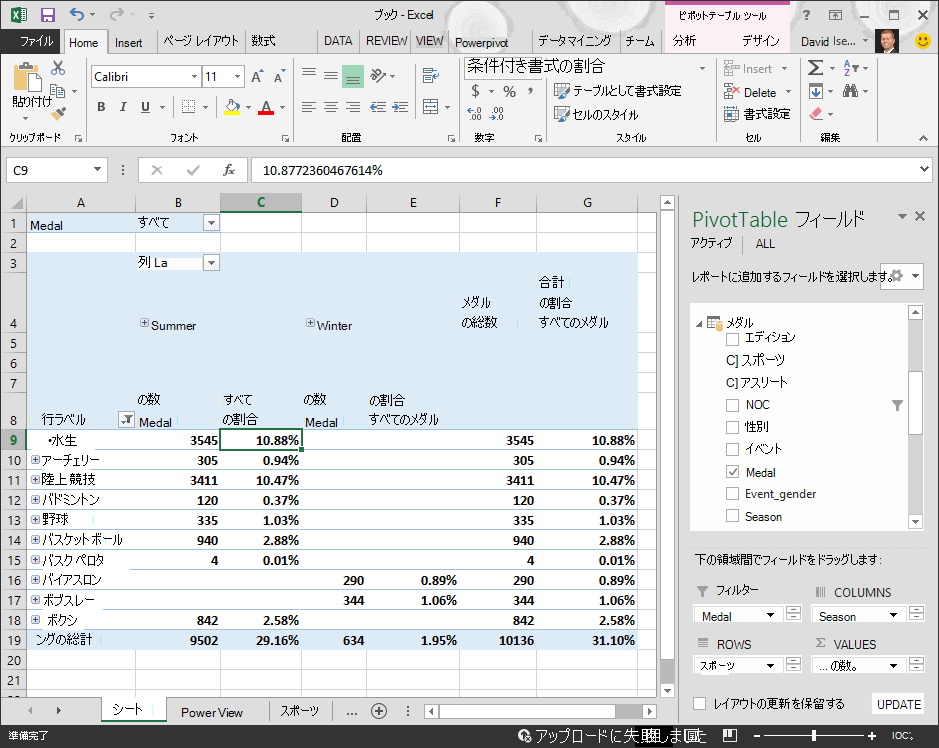Screen dimensions: 939x748
Task: Click the filter funnel icon beside NOC
Action: (897, 405)
